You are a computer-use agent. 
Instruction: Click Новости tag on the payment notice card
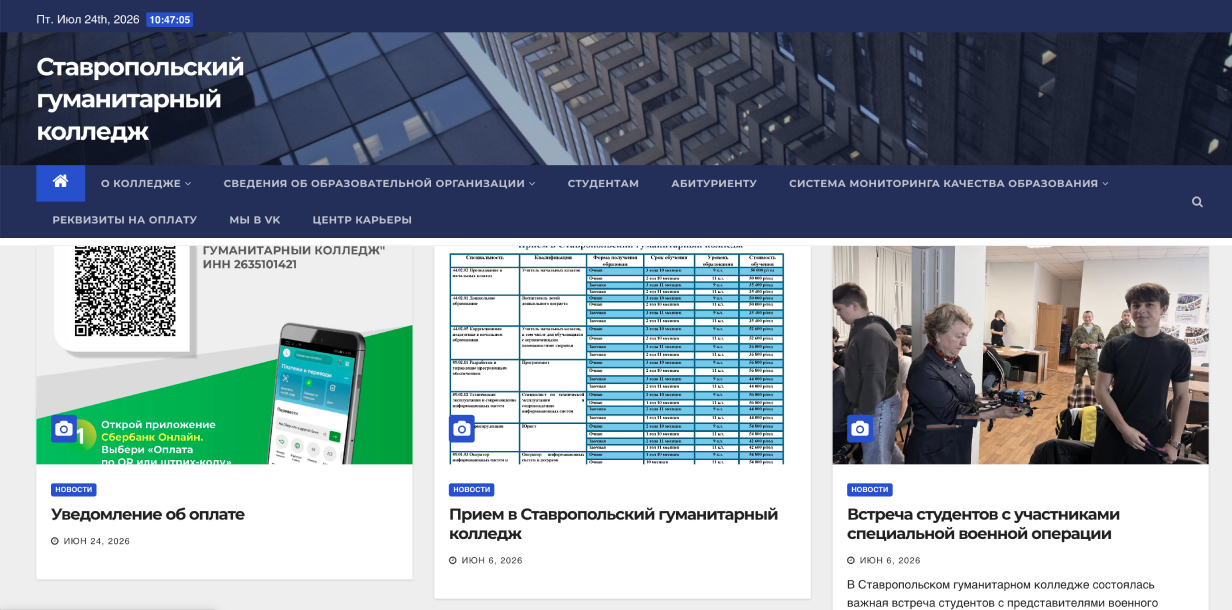coord(74,490)
